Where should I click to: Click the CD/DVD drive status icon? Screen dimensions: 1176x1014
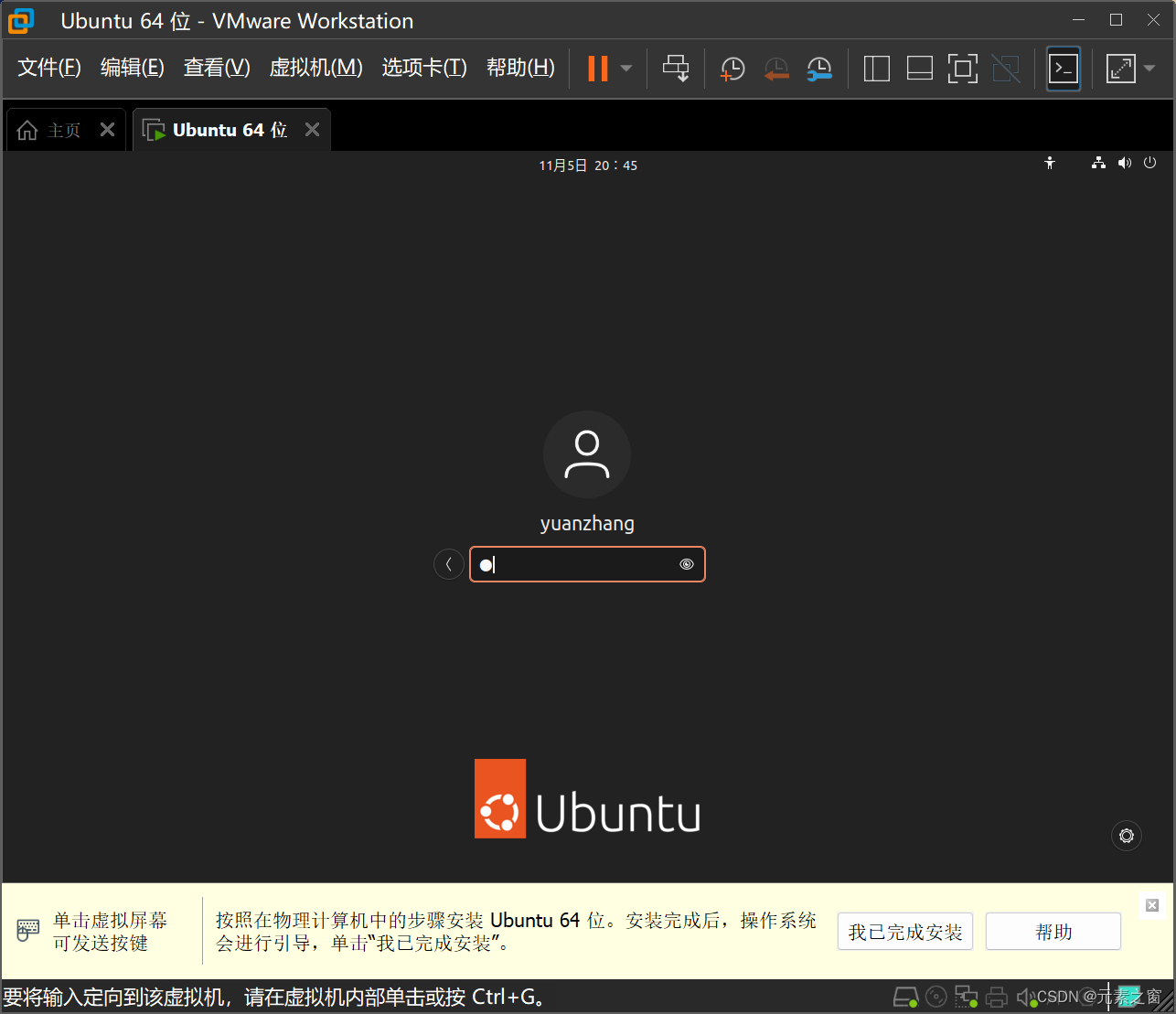pos(936,997)
